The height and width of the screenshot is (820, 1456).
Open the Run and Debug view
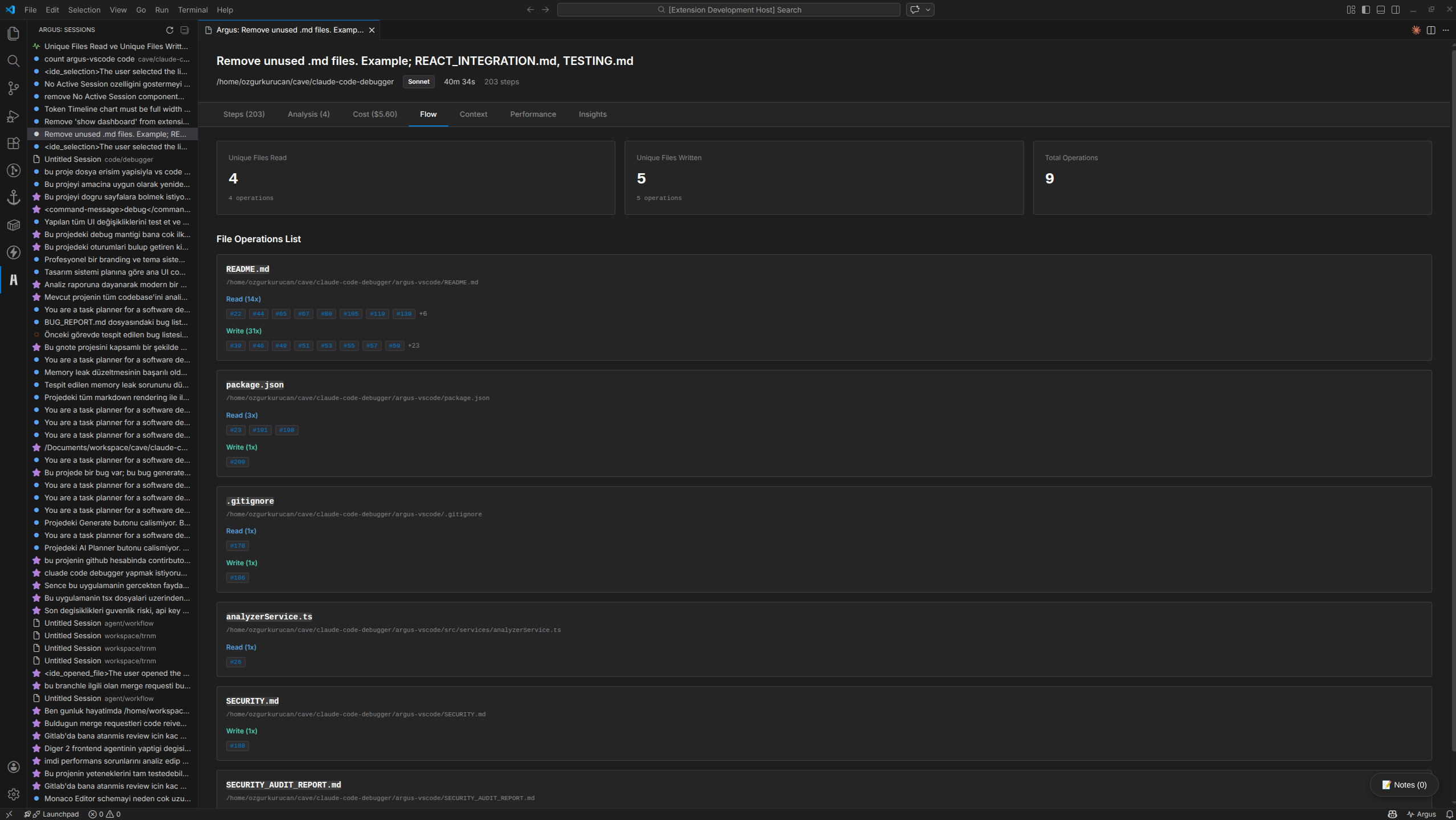(x=13, y=116)
